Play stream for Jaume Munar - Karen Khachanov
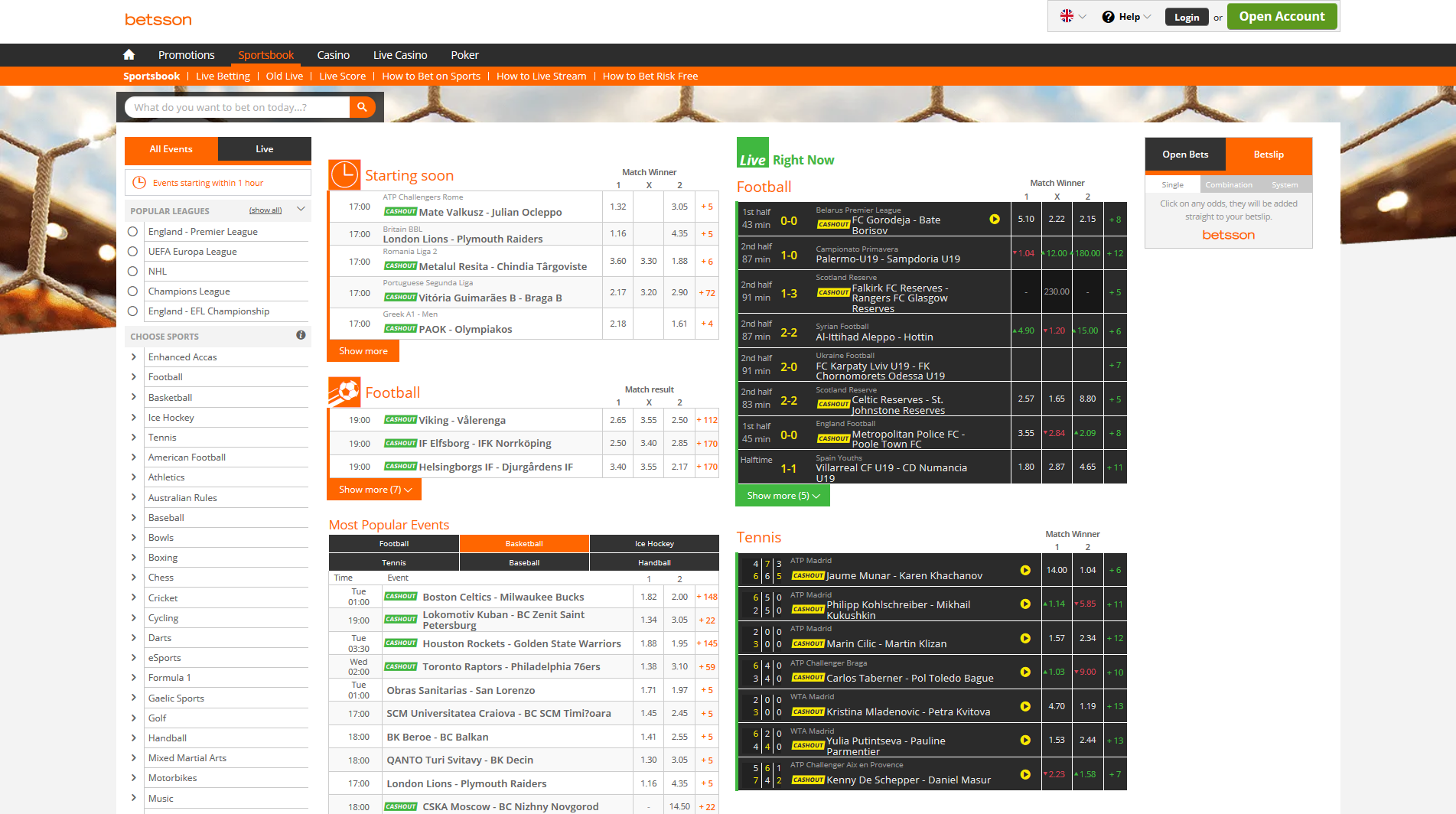 pyautogui.click(x=1025, y=571)
